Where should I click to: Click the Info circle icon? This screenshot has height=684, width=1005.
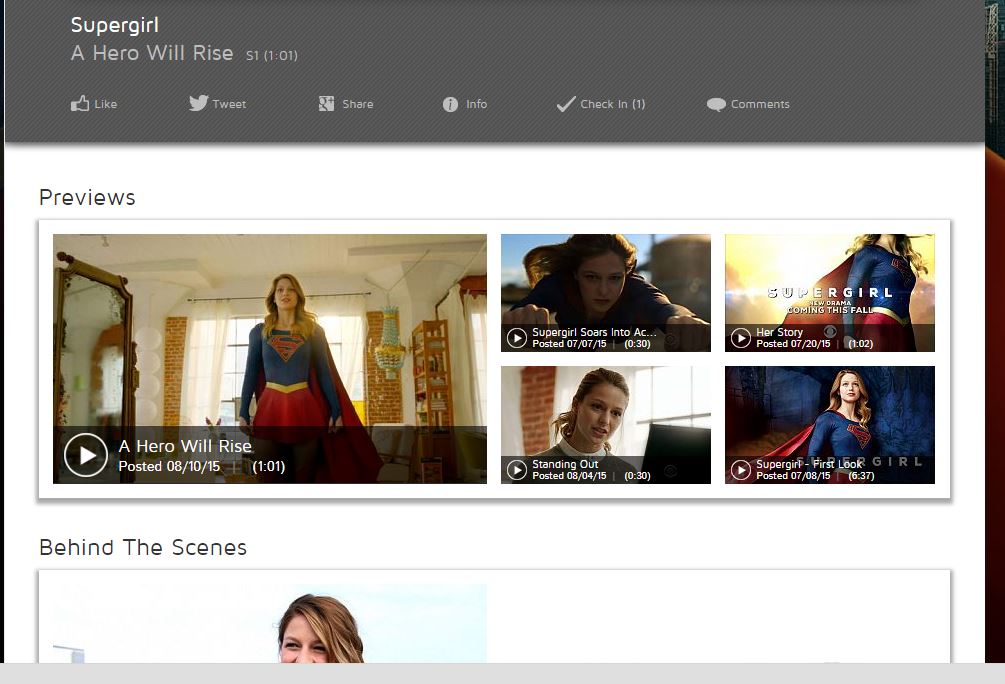click(x=450, y=104)
